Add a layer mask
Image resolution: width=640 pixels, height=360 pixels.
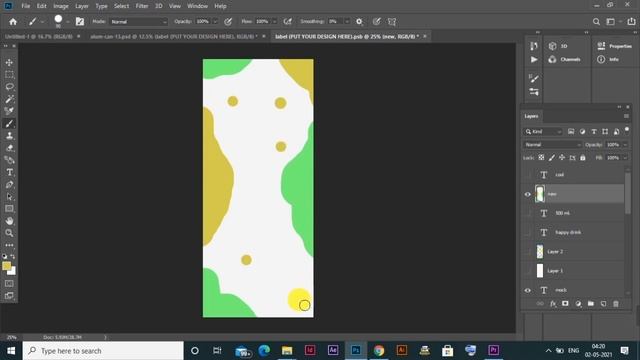pos(565,304)
